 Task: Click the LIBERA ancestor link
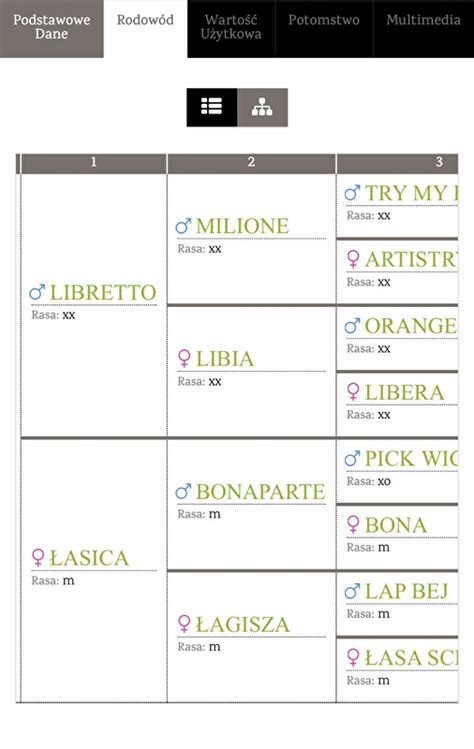click(x=404, y=392)
